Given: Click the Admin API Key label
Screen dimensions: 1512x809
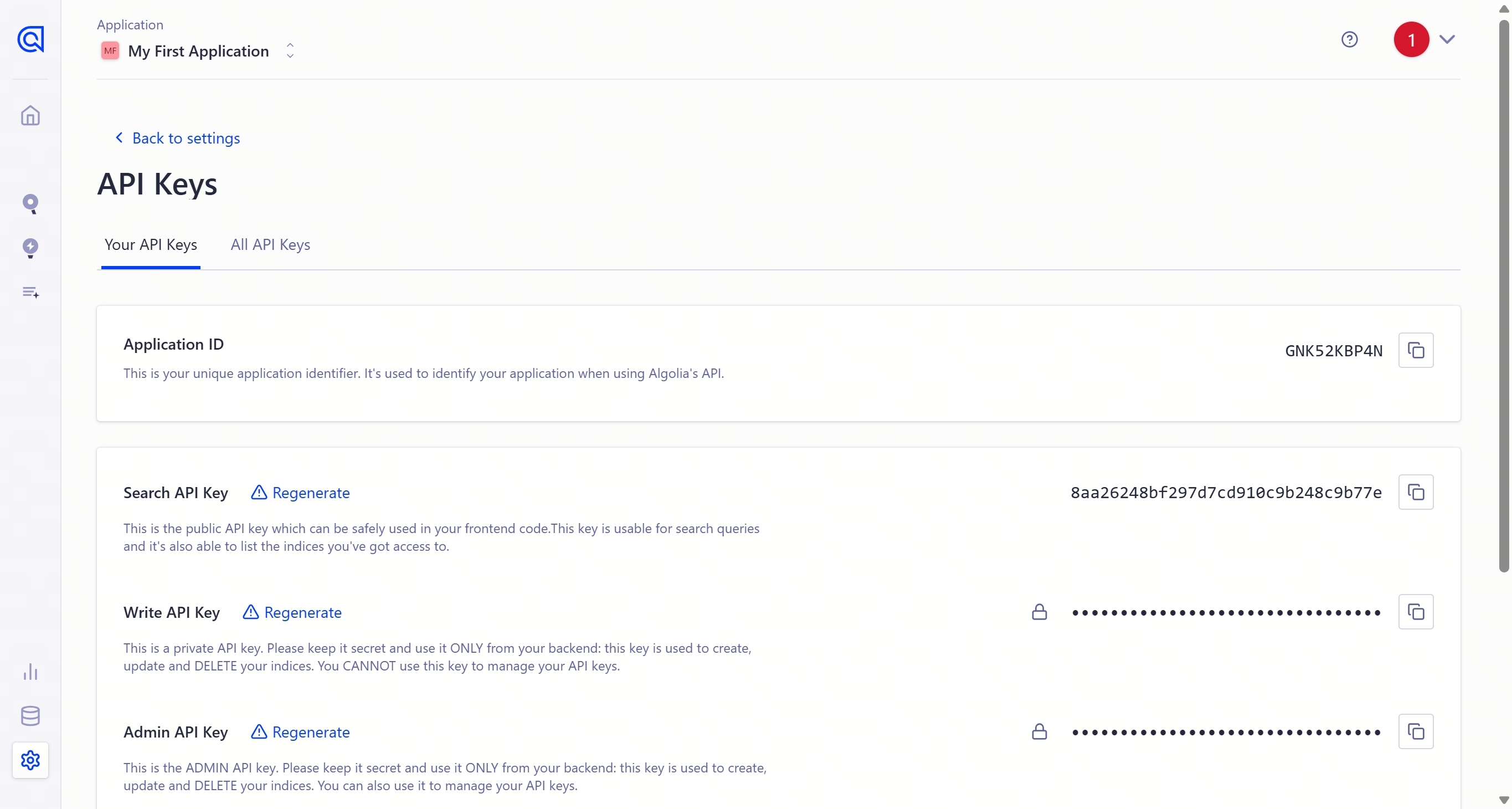Looking at the screenshot, I should (x=176, y=733).
